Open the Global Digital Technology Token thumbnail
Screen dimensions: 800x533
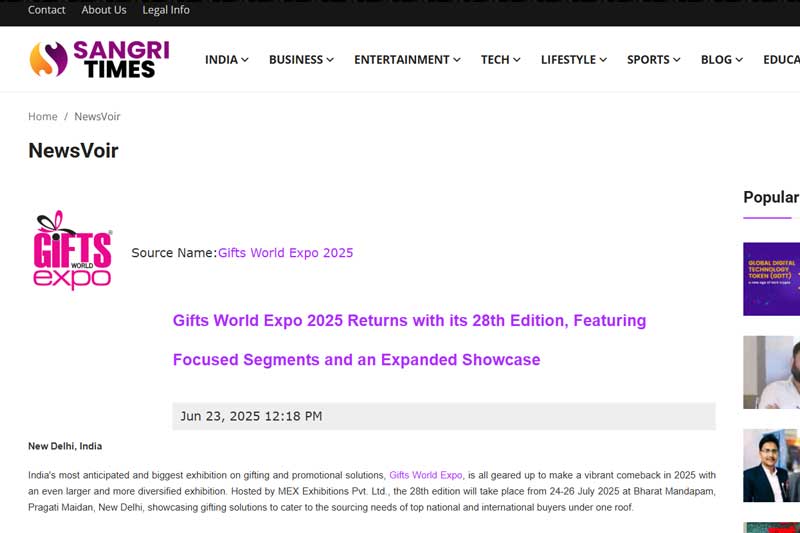(x=771, y=279)
